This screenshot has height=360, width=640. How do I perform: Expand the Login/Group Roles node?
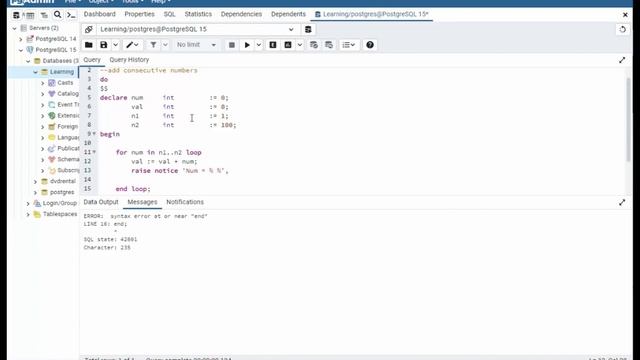click(x=28, y=203)
